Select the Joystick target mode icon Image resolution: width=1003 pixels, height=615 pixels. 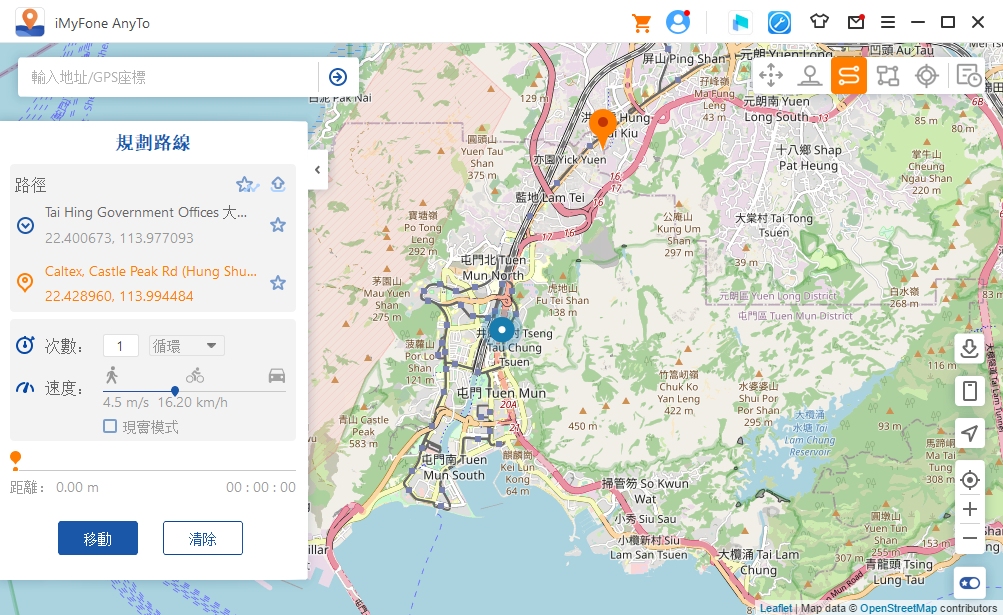(x=926, y=76)
